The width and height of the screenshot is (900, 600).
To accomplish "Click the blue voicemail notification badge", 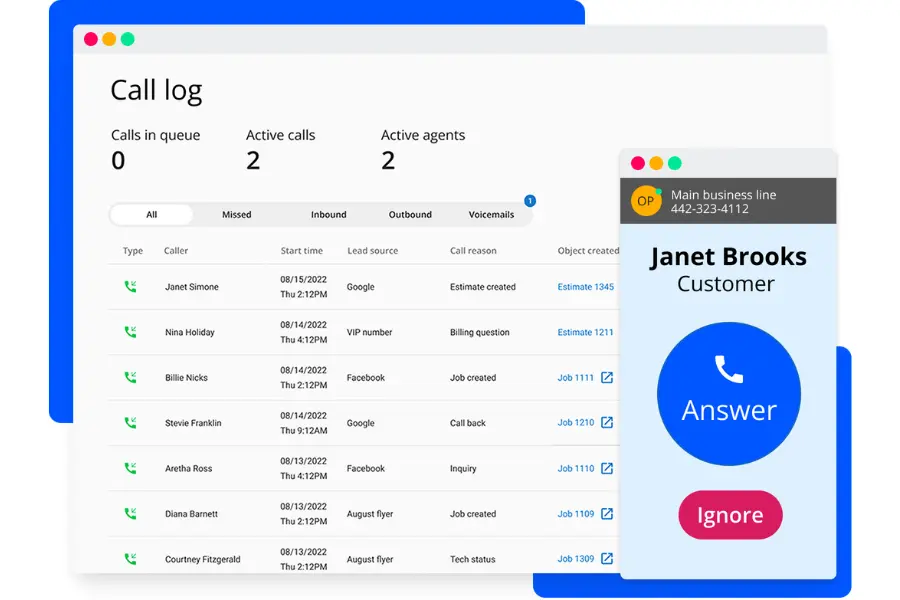I will (530, 201).
